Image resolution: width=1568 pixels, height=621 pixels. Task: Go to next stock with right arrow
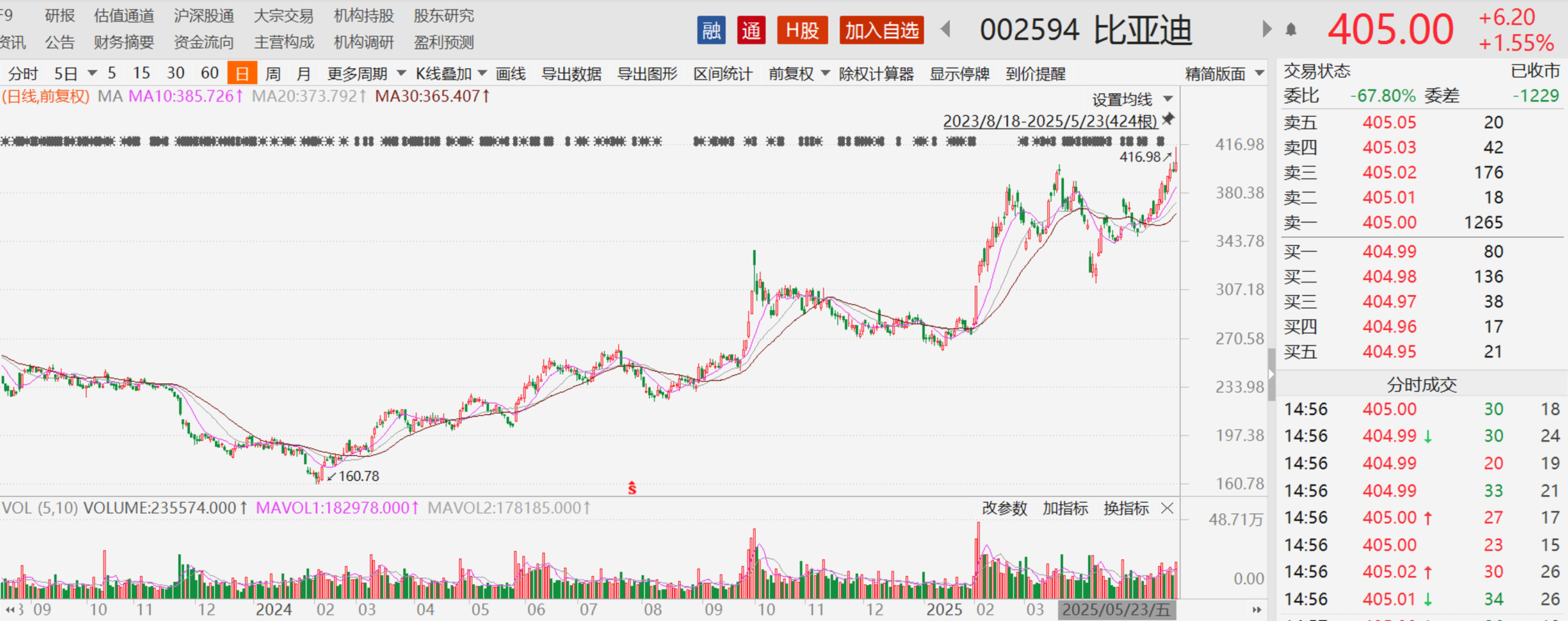1266,29
